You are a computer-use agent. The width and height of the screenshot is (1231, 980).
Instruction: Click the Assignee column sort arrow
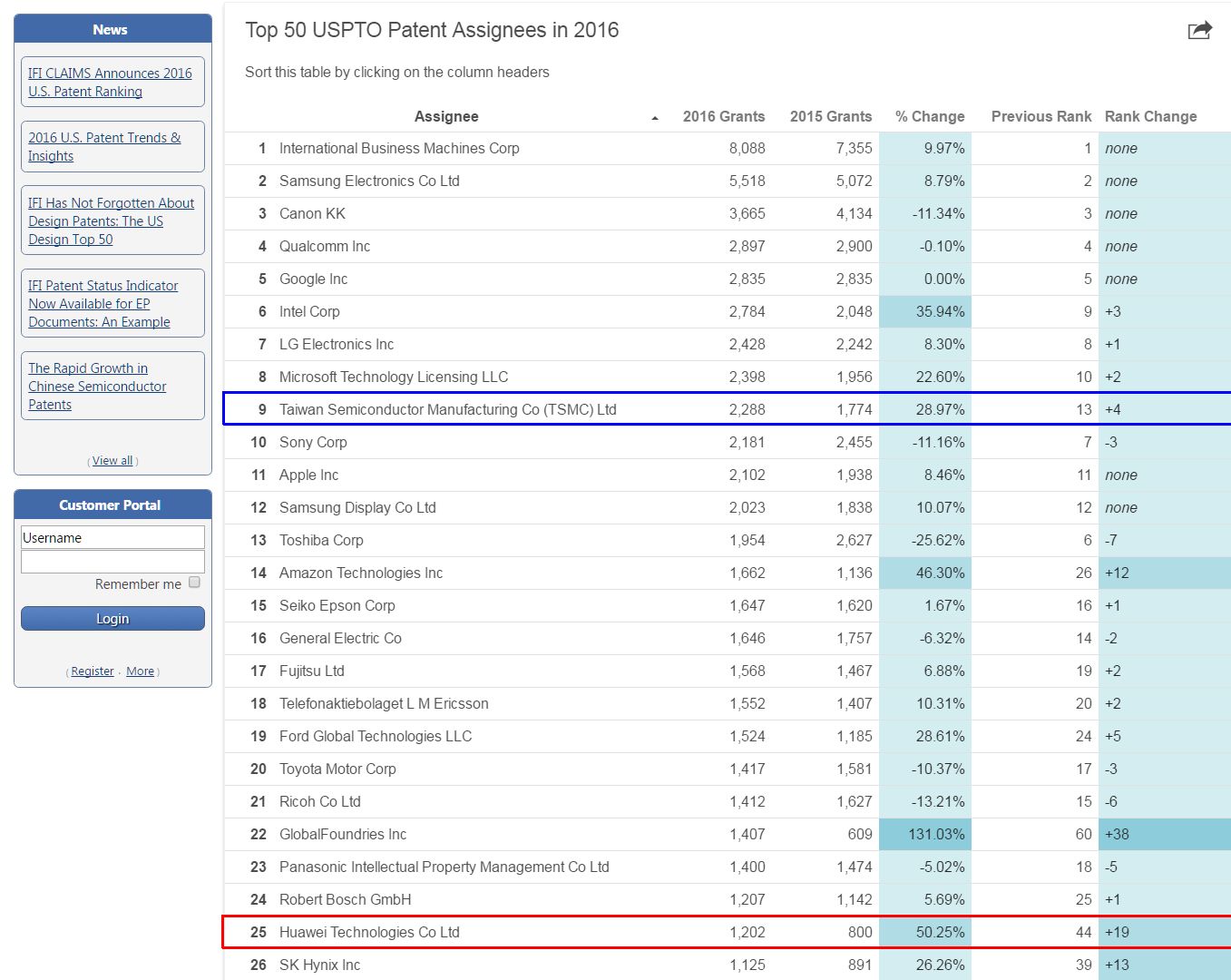click(655, 118)
